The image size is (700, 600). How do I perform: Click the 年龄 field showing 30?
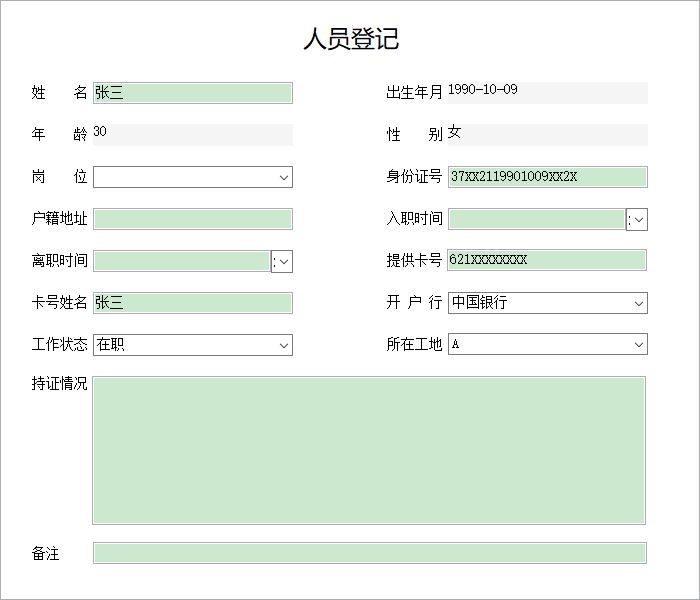click(x=193, y=135)
